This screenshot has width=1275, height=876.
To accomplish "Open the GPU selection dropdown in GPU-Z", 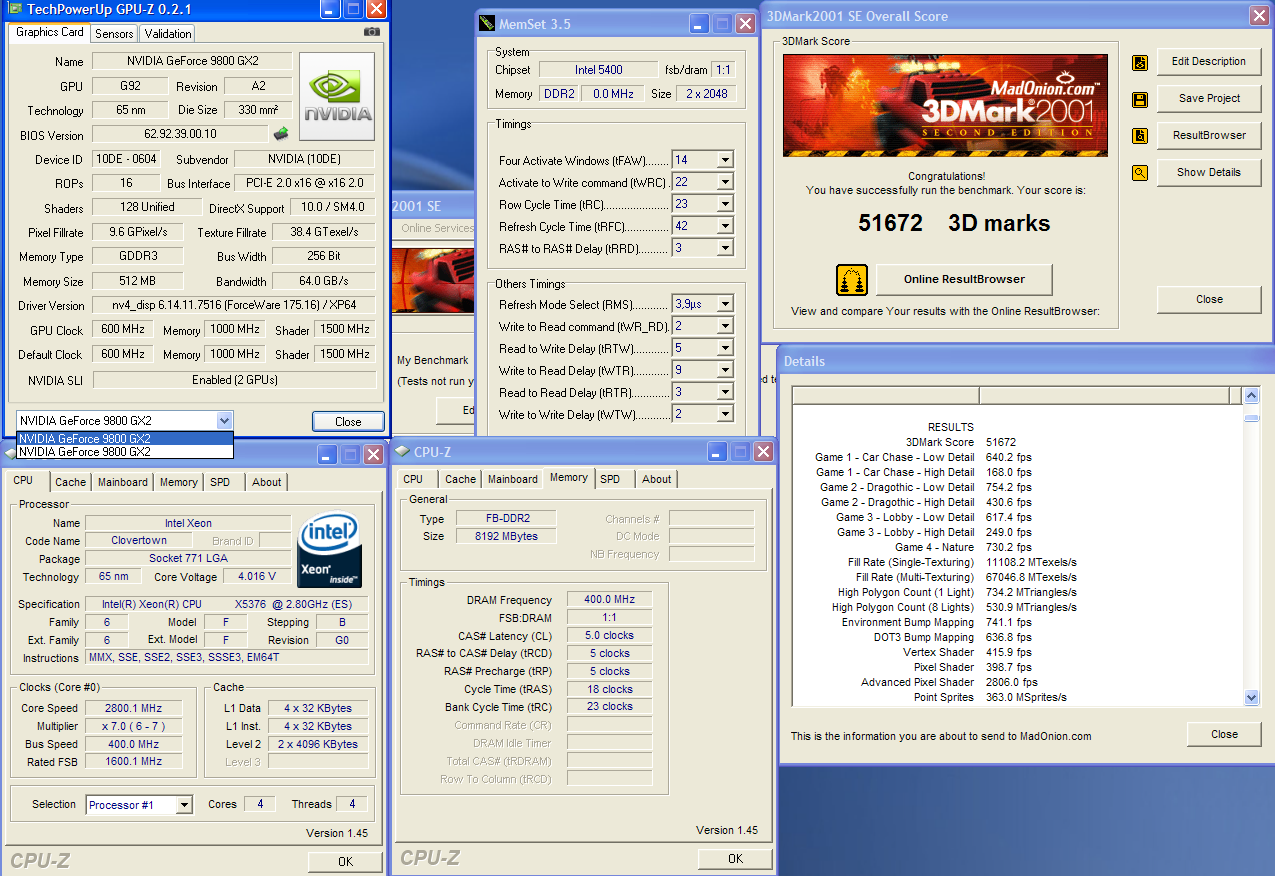I will tap(224, 421).
